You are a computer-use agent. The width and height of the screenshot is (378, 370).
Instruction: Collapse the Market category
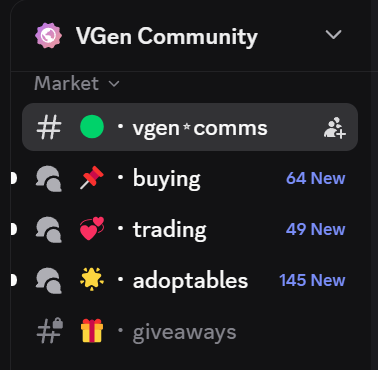pyautogui.click(x=77, y=83)
